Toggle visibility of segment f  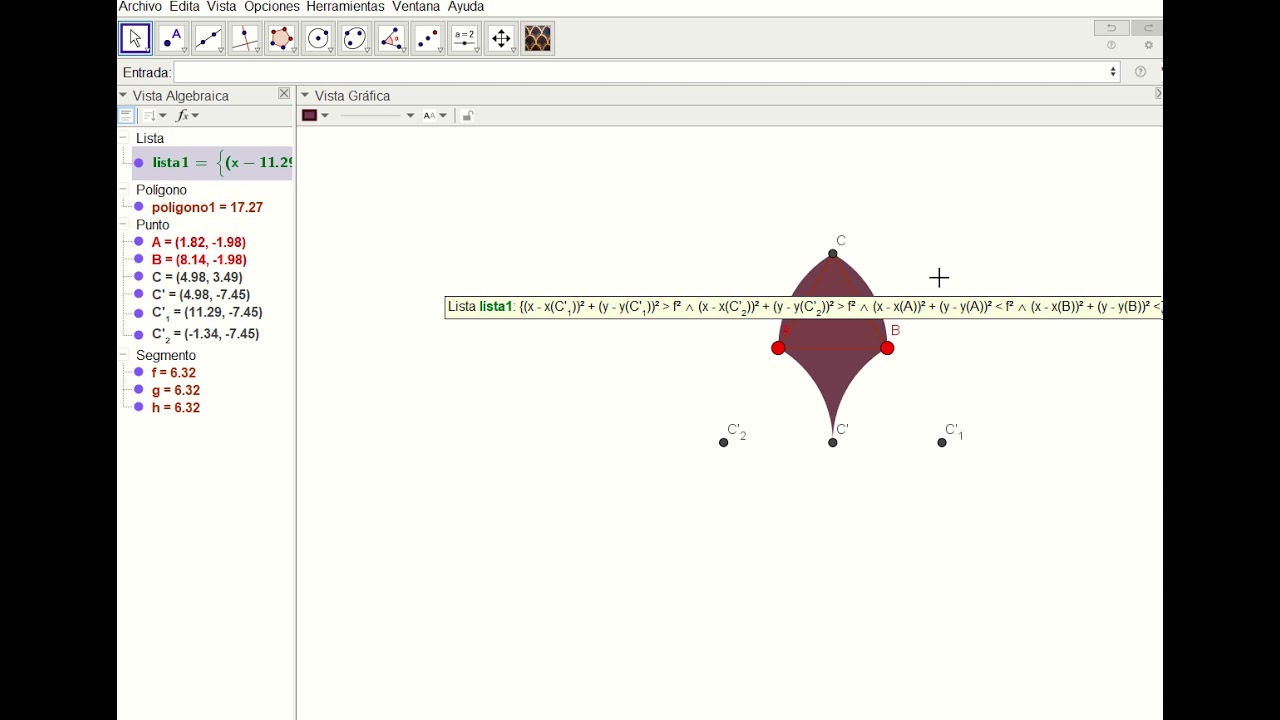tap(139, 373)
